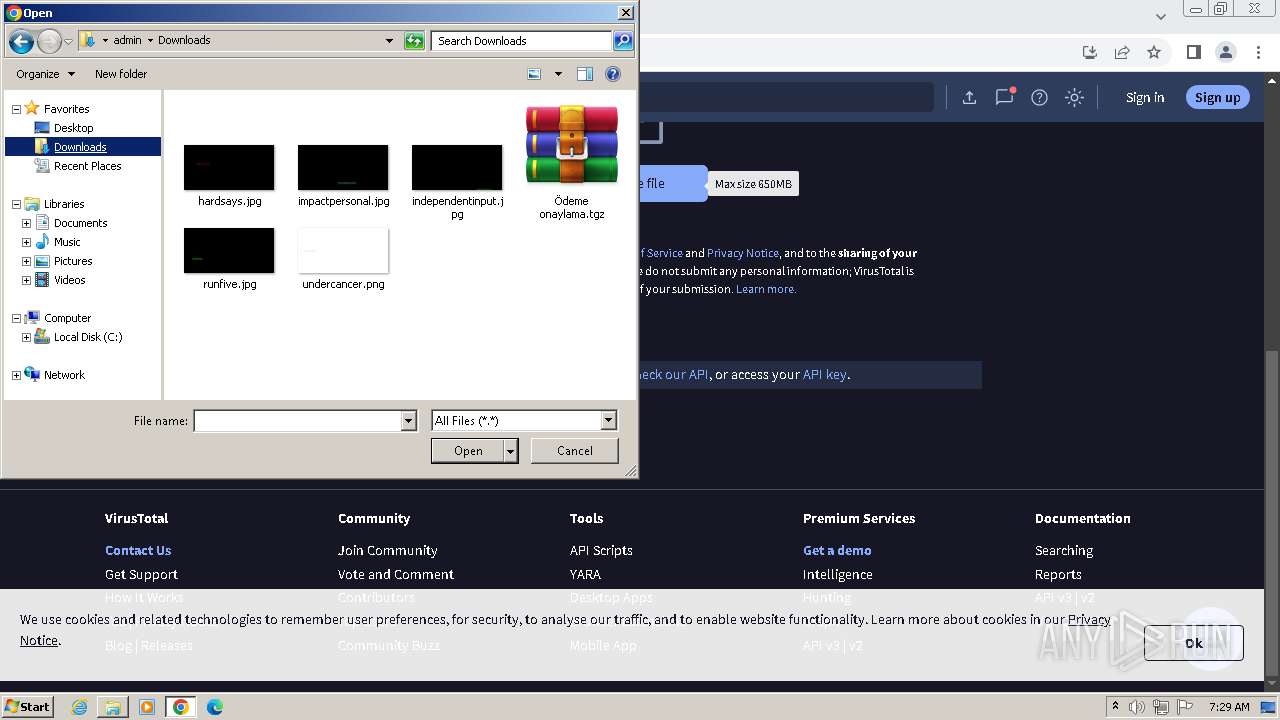This screenshot has width=1280, height=720.
Task: Open Windows Media Player from the taskbar
Action: [147, 707]
